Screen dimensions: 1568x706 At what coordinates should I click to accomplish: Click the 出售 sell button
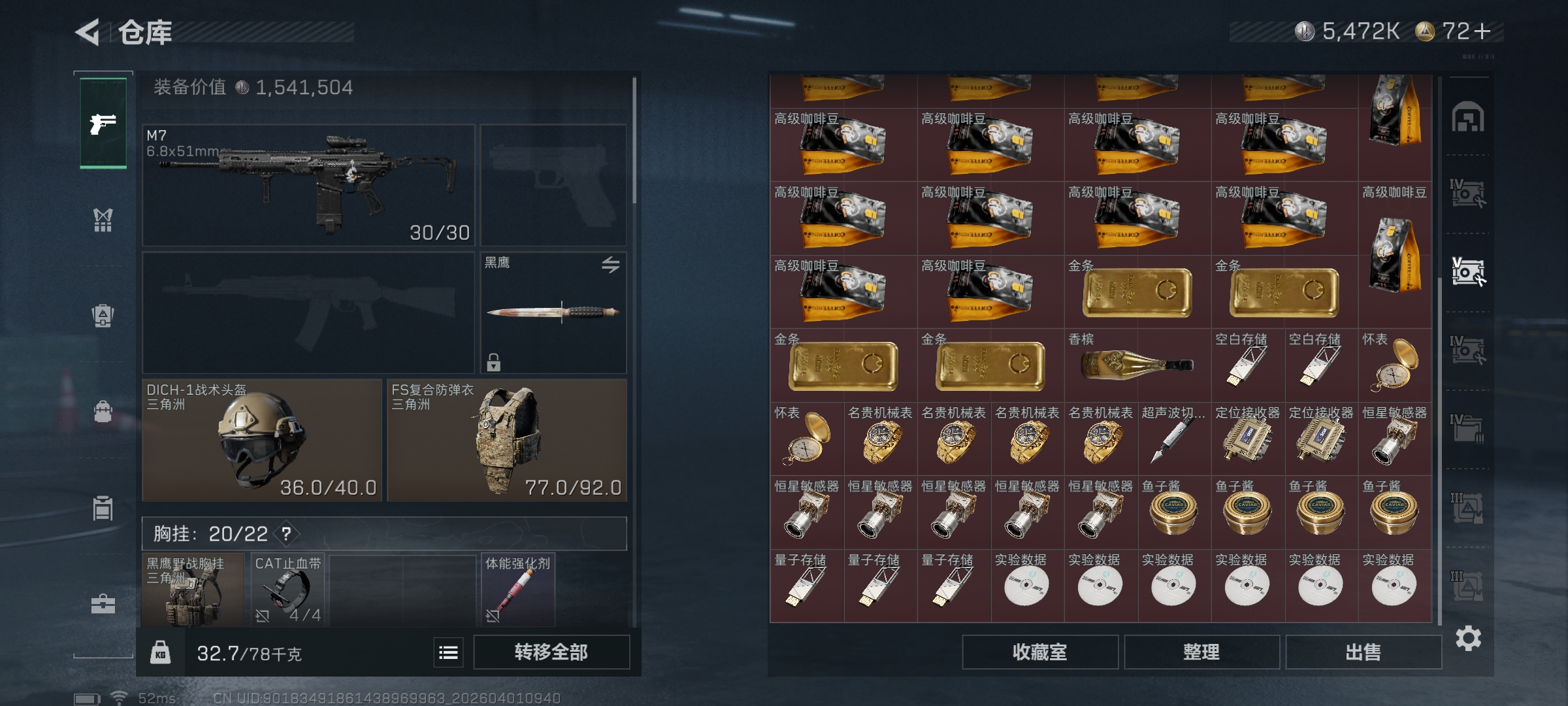[1364, 652]
